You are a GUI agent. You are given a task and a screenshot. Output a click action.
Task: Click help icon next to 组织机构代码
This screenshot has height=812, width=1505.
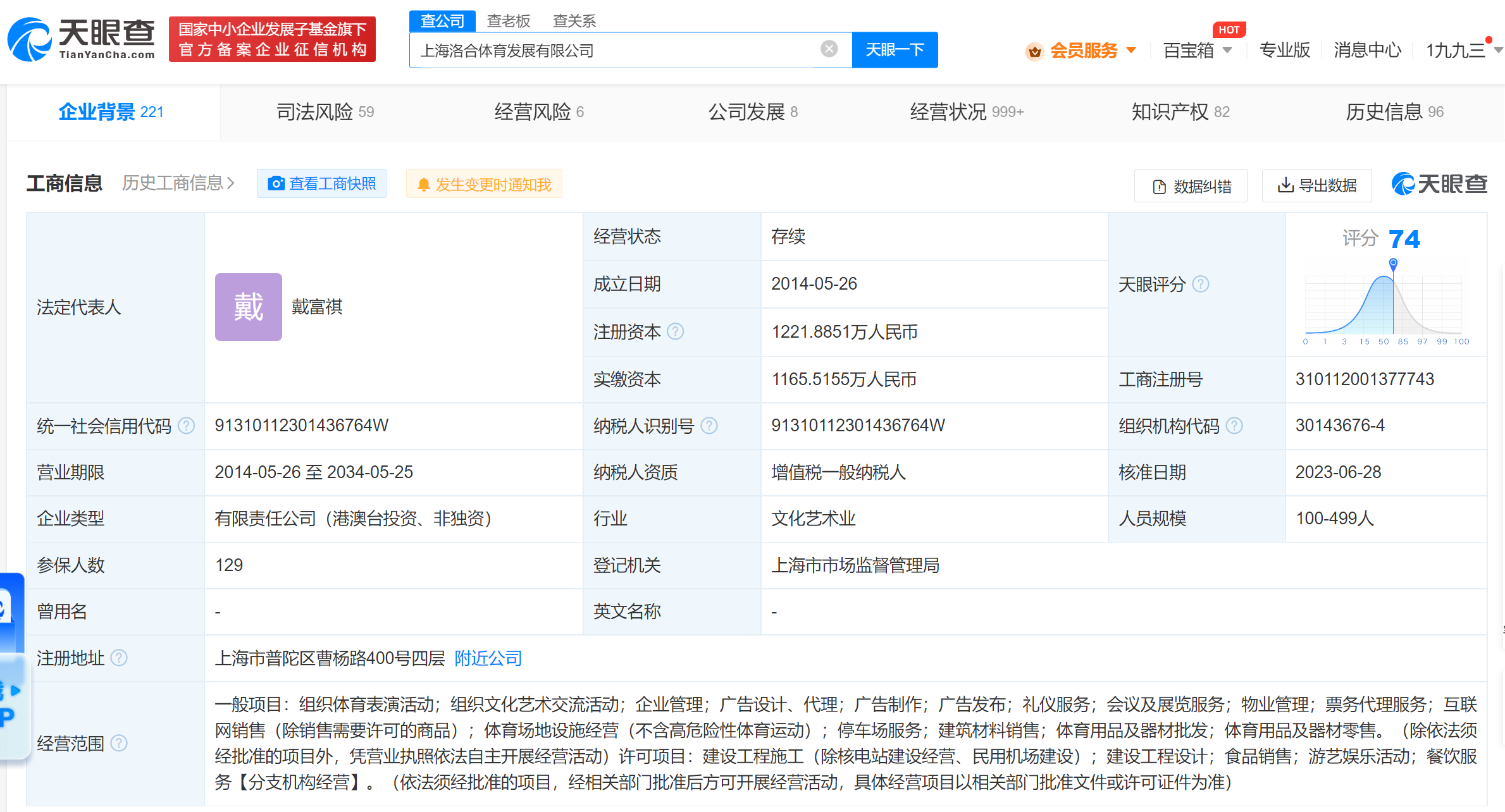coord(1234,426)
